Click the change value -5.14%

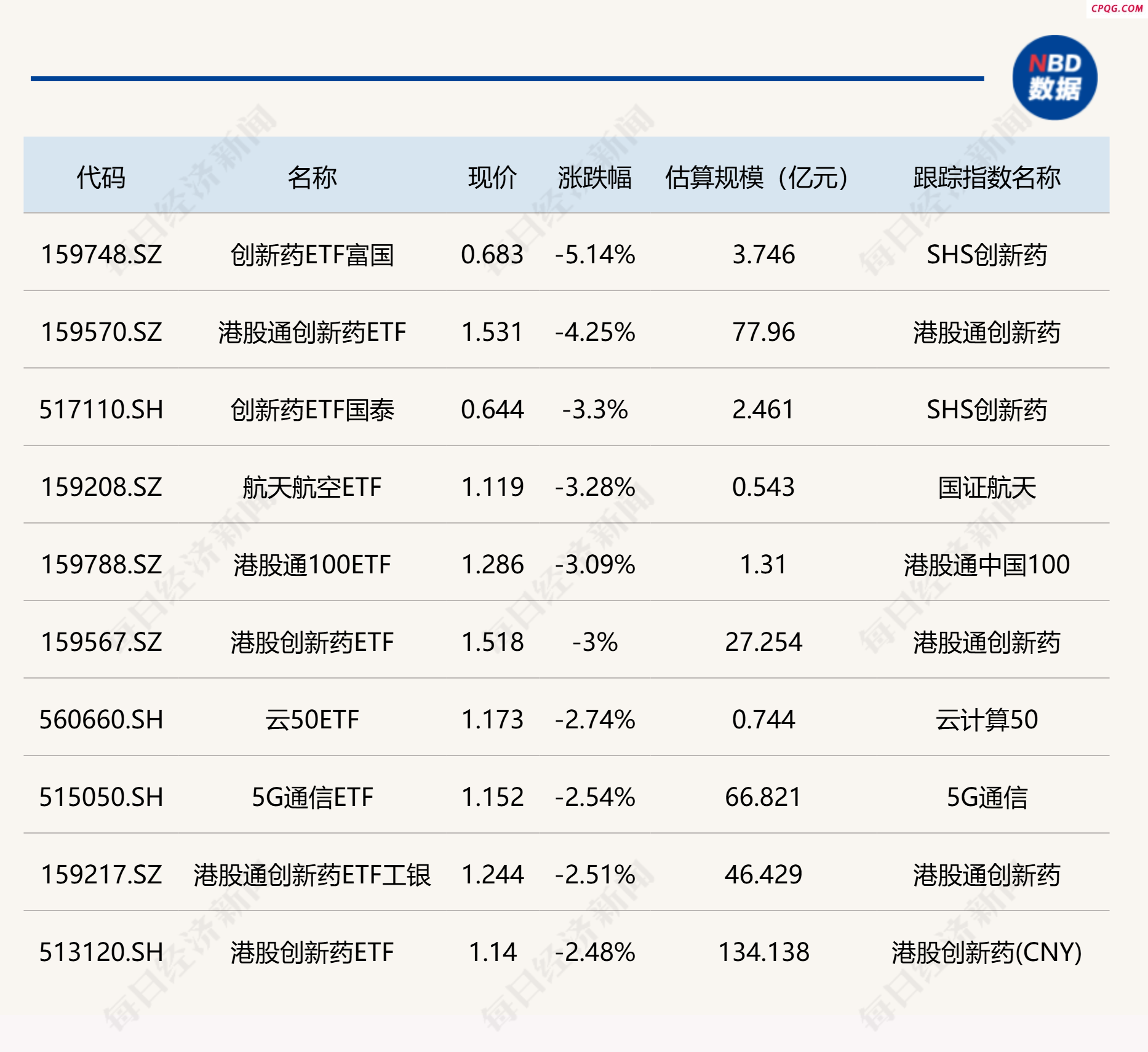click(595, 254)
